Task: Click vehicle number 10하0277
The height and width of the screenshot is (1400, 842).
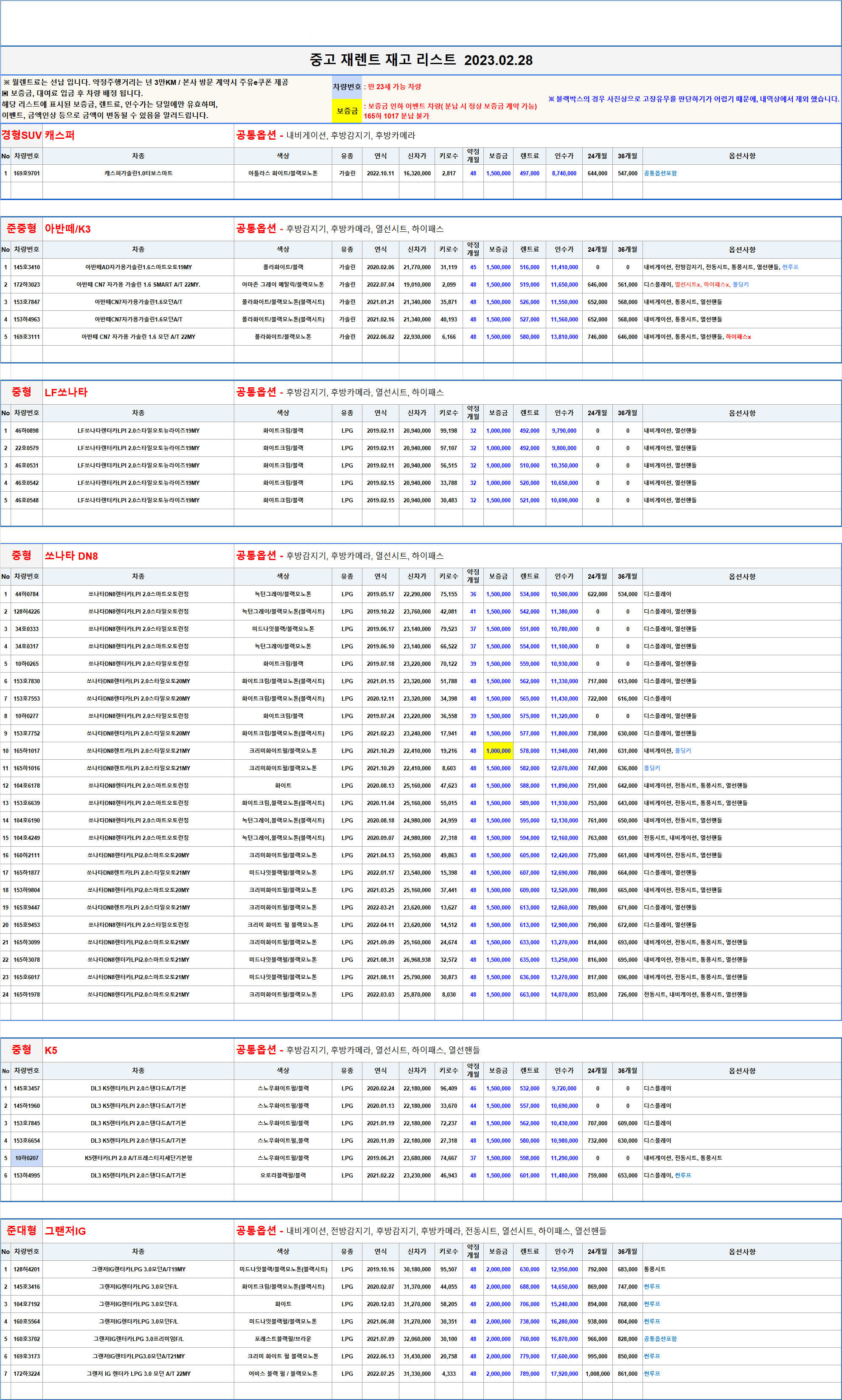Action: pyautogui.click(x=27, y=716)
